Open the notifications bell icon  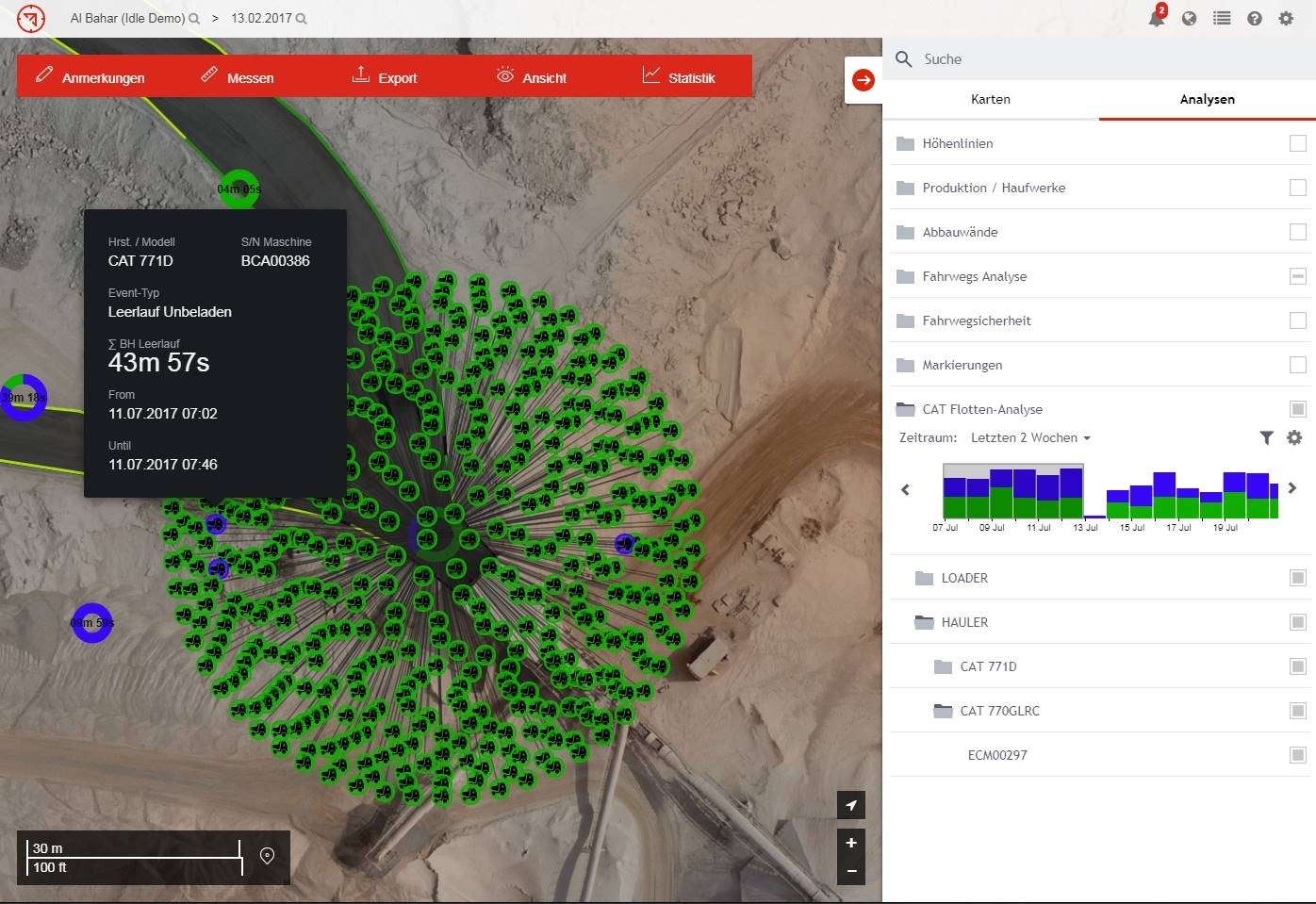pos(1156,19)
